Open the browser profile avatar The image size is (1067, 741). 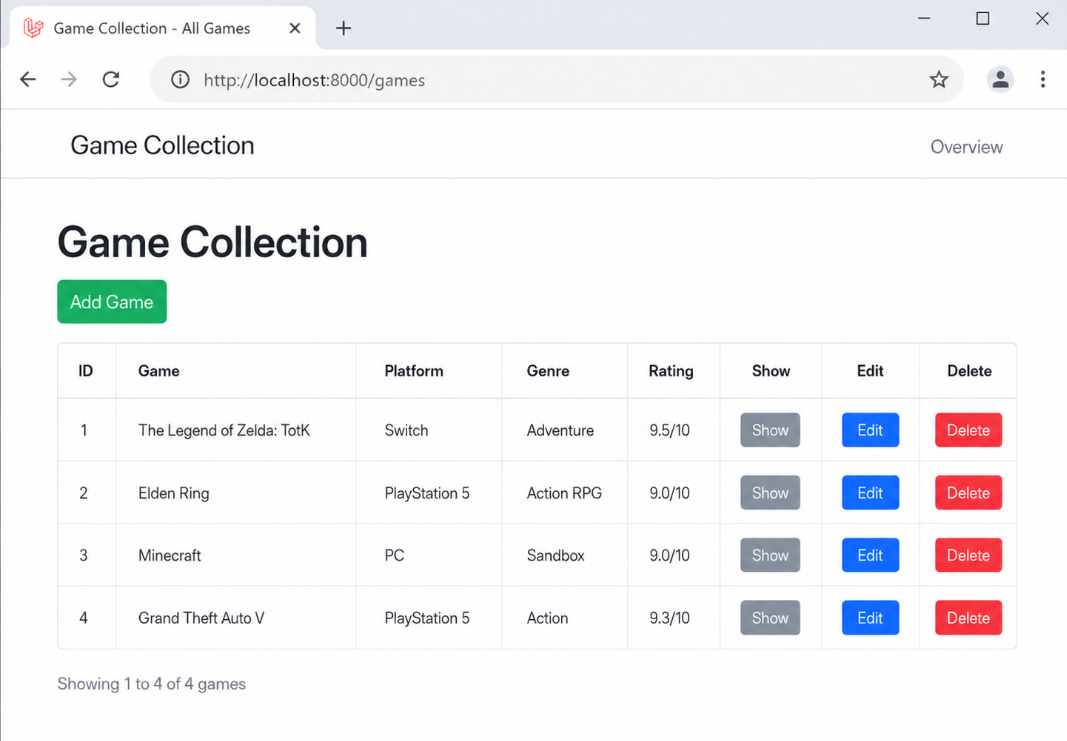pos(1000,80)
